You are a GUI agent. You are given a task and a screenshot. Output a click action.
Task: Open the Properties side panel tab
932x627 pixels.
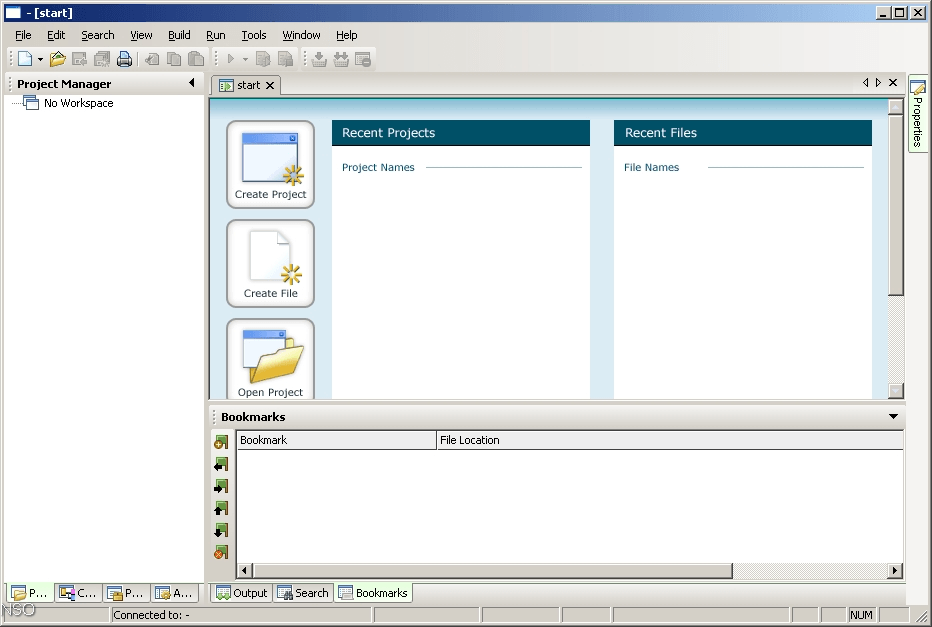917,114
